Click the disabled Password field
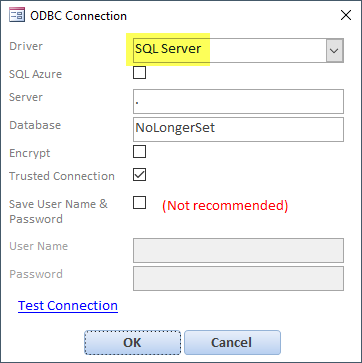362x363 pixels. coord(238,278)
